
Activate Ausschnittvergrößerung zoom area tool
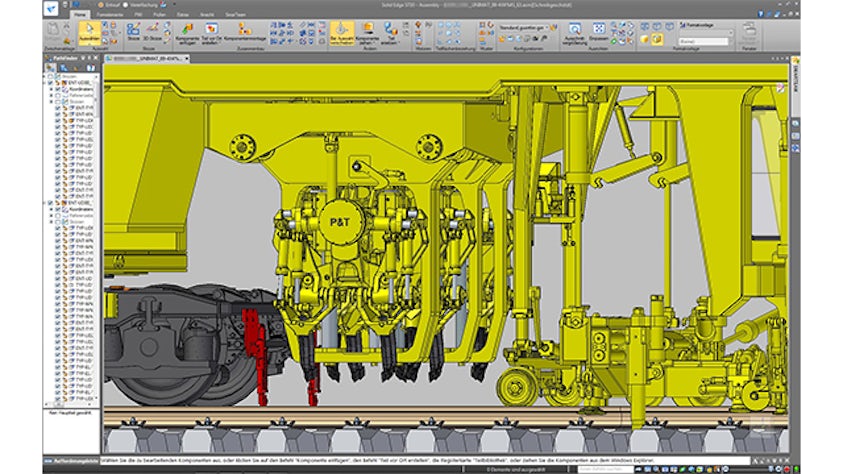[x=575, y=33]
